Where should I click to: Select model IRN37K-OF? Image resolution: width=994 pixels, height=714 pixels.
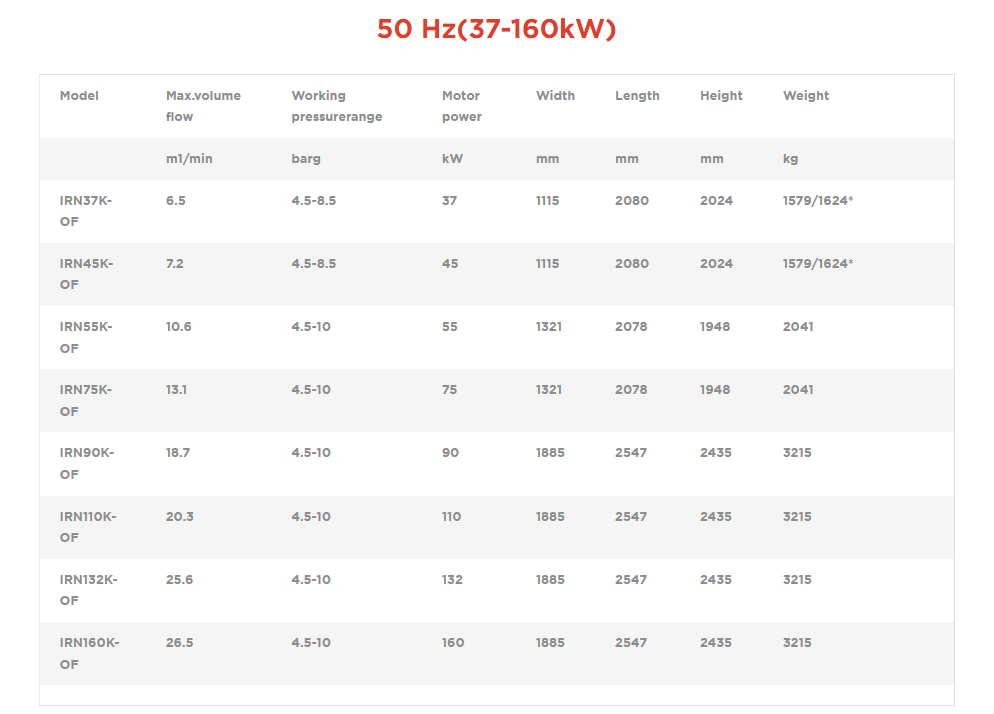pyautogui.click(x=86, y=211)
